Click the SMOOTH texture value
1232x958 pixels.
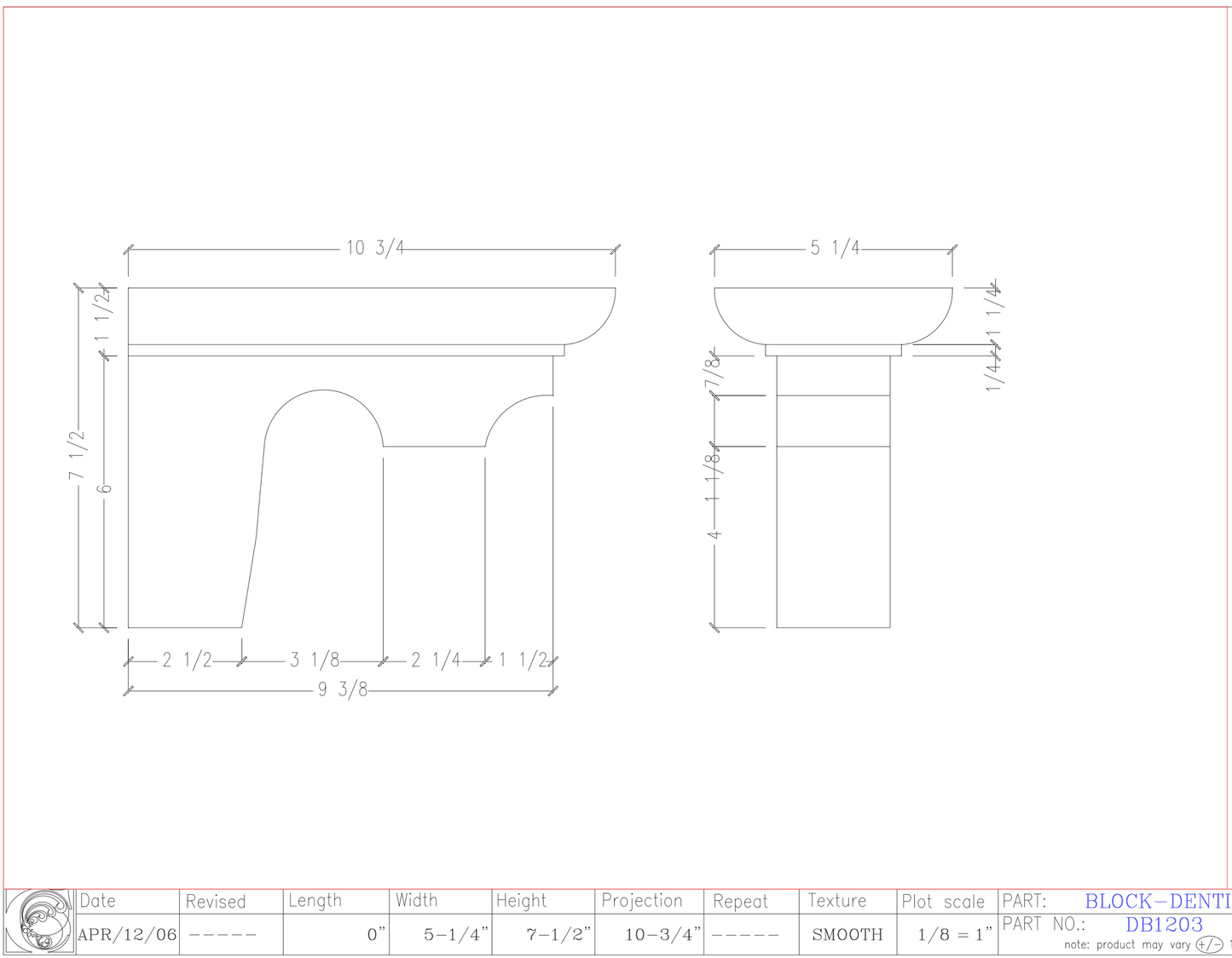tap(847, 935)
